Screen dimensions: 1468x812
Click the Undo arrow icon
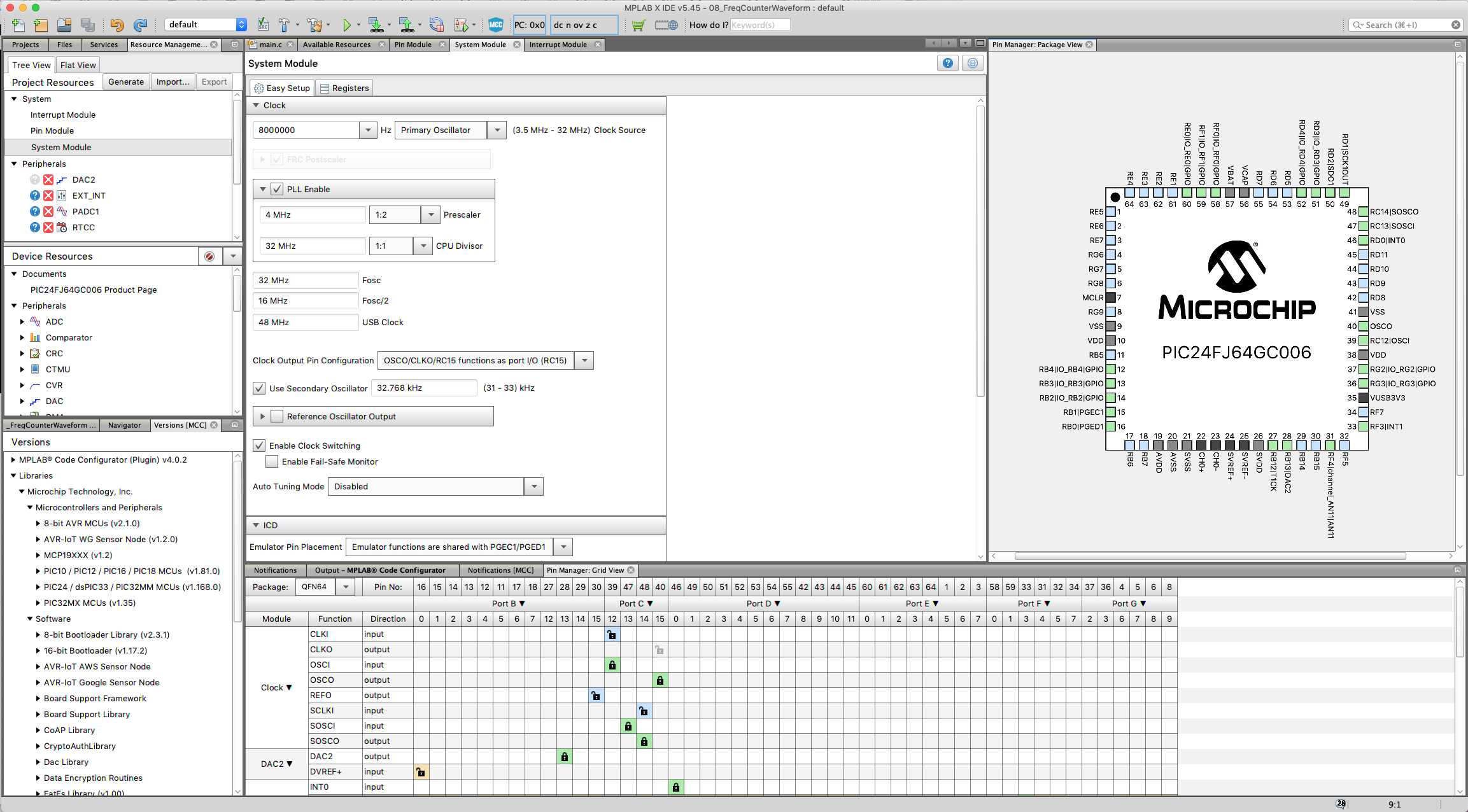[x=116, y=25]
